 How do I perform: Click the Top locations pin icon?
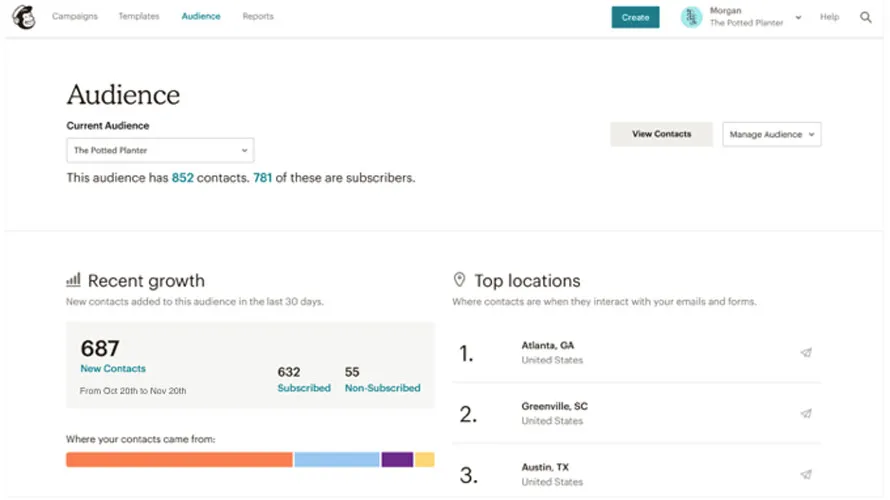(459, 280)
